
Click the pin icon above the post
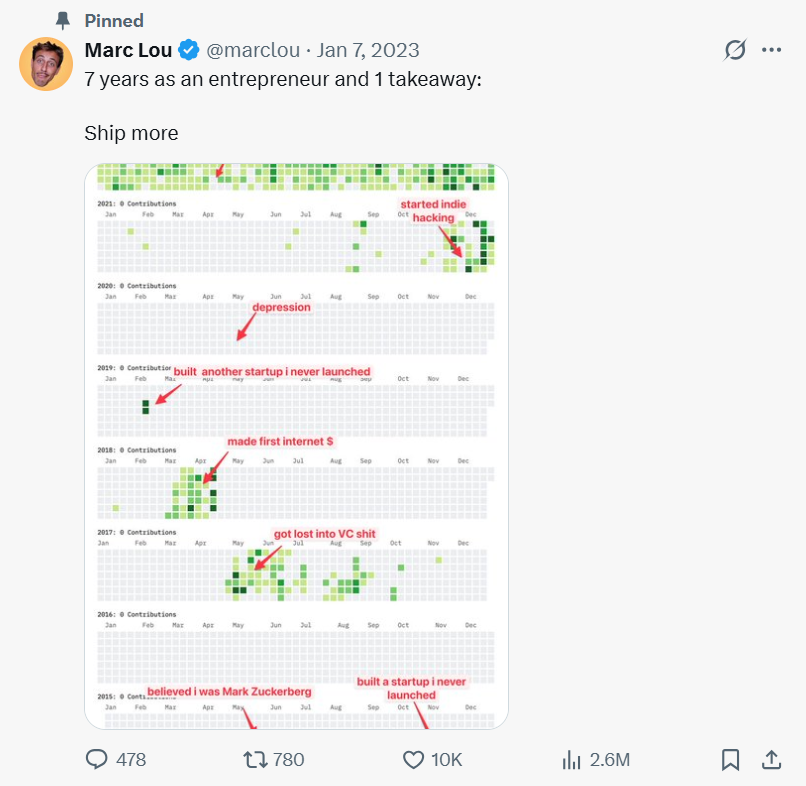coord(65,21)
